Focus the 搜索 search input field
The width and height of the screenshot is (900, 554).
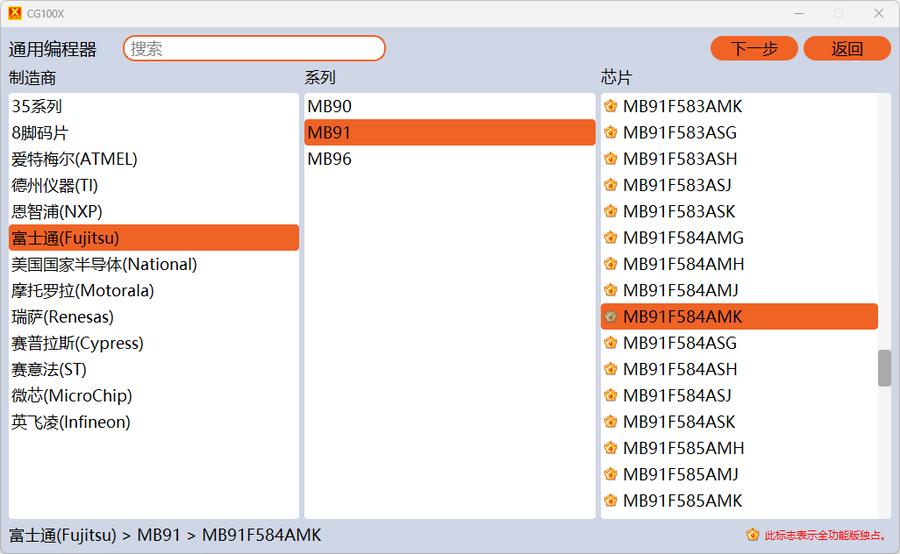(254, 48)
